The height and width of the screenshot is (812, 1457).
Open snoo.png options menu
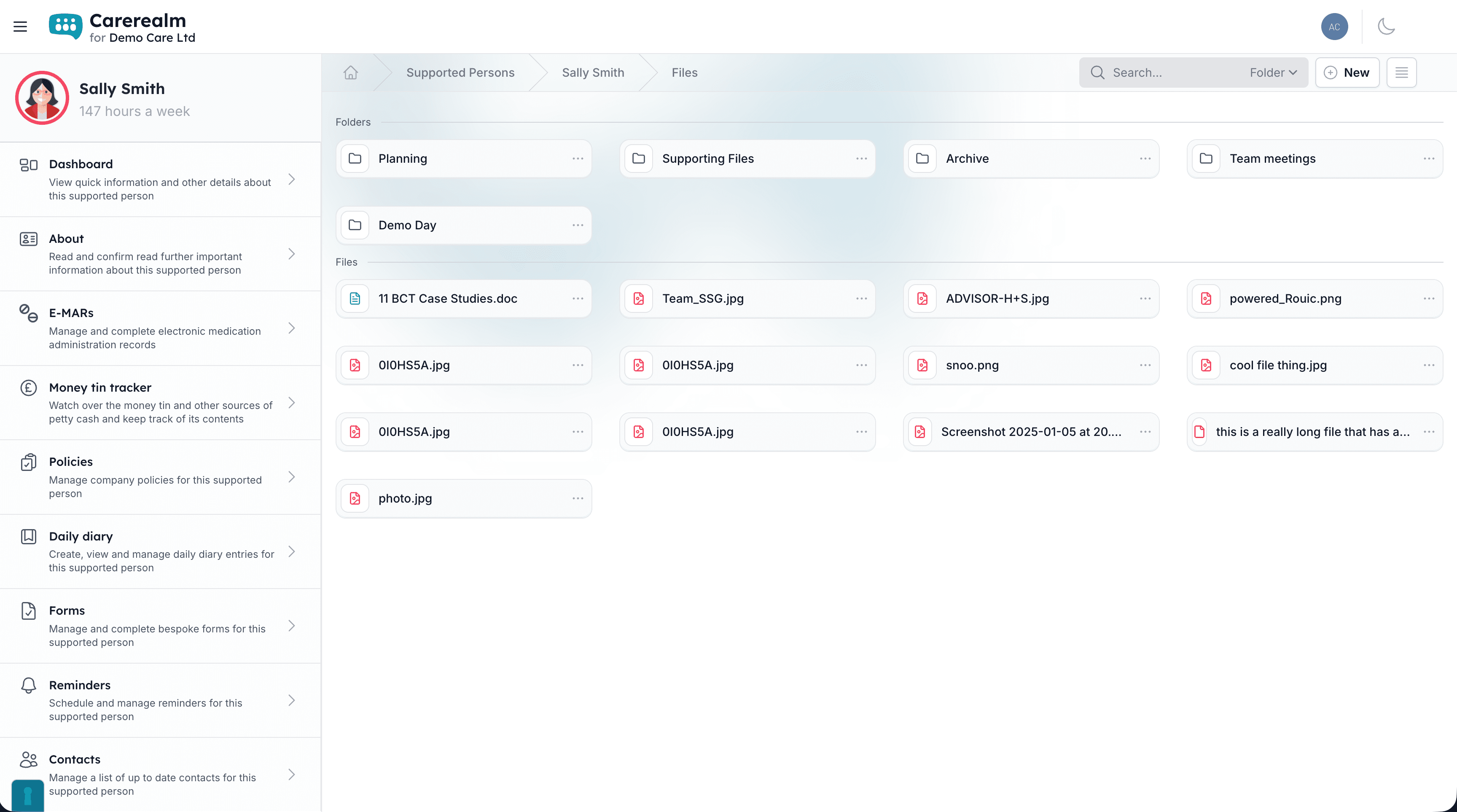point(1145,365)
